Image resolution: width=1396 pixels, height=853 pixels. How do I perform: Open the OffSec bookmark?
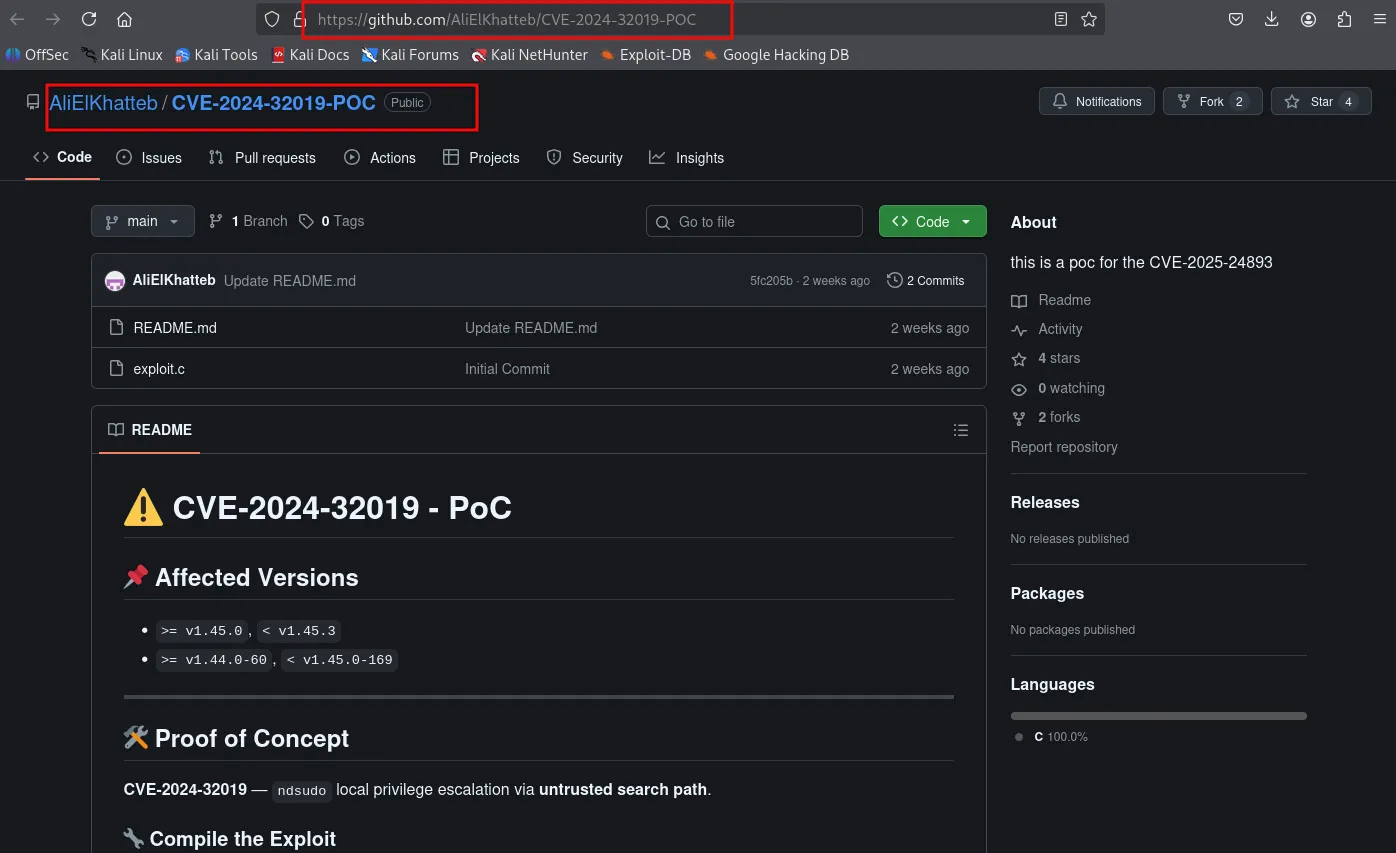point(37,55)
